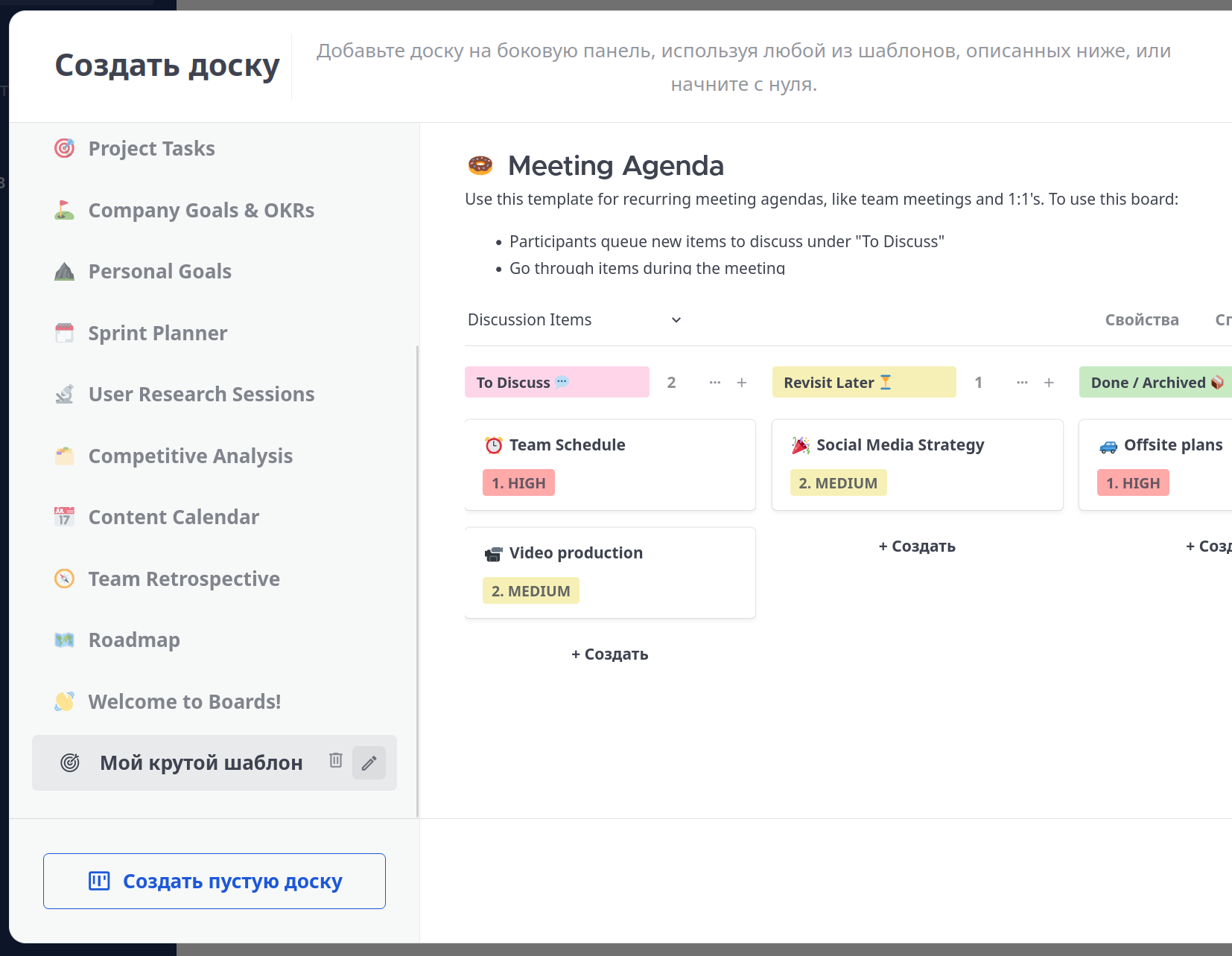Edit Мой крутой шаблон with pencil icon

(369, 763)
